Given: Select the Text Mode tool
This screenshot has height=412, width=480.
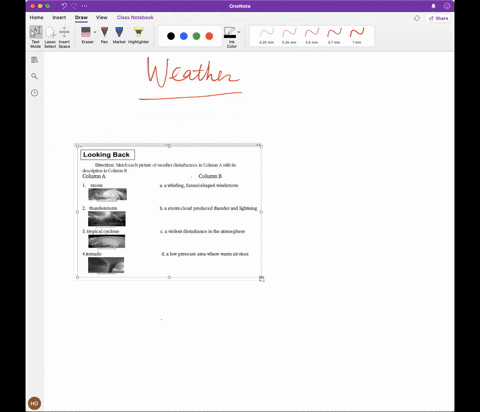Looking at the screenshot, I should [36, 37].
